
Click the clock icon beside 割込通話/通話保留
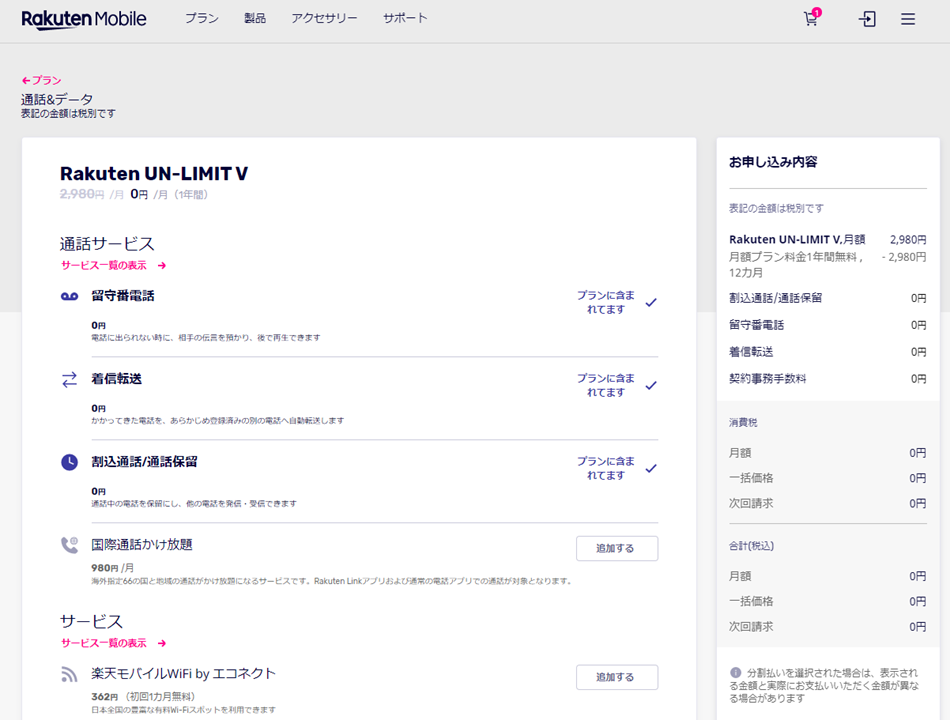(x=69, y=462)
